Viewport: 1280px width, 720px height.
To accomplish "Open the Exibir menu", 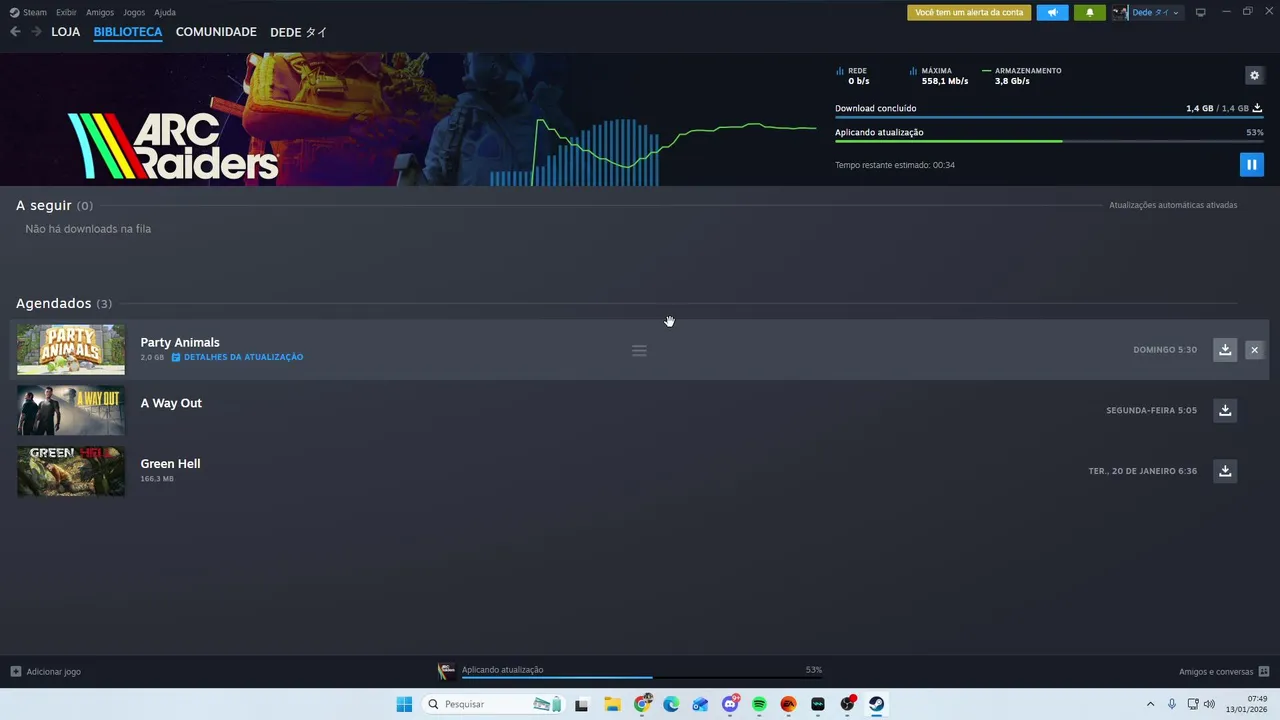I will [66, 12].
